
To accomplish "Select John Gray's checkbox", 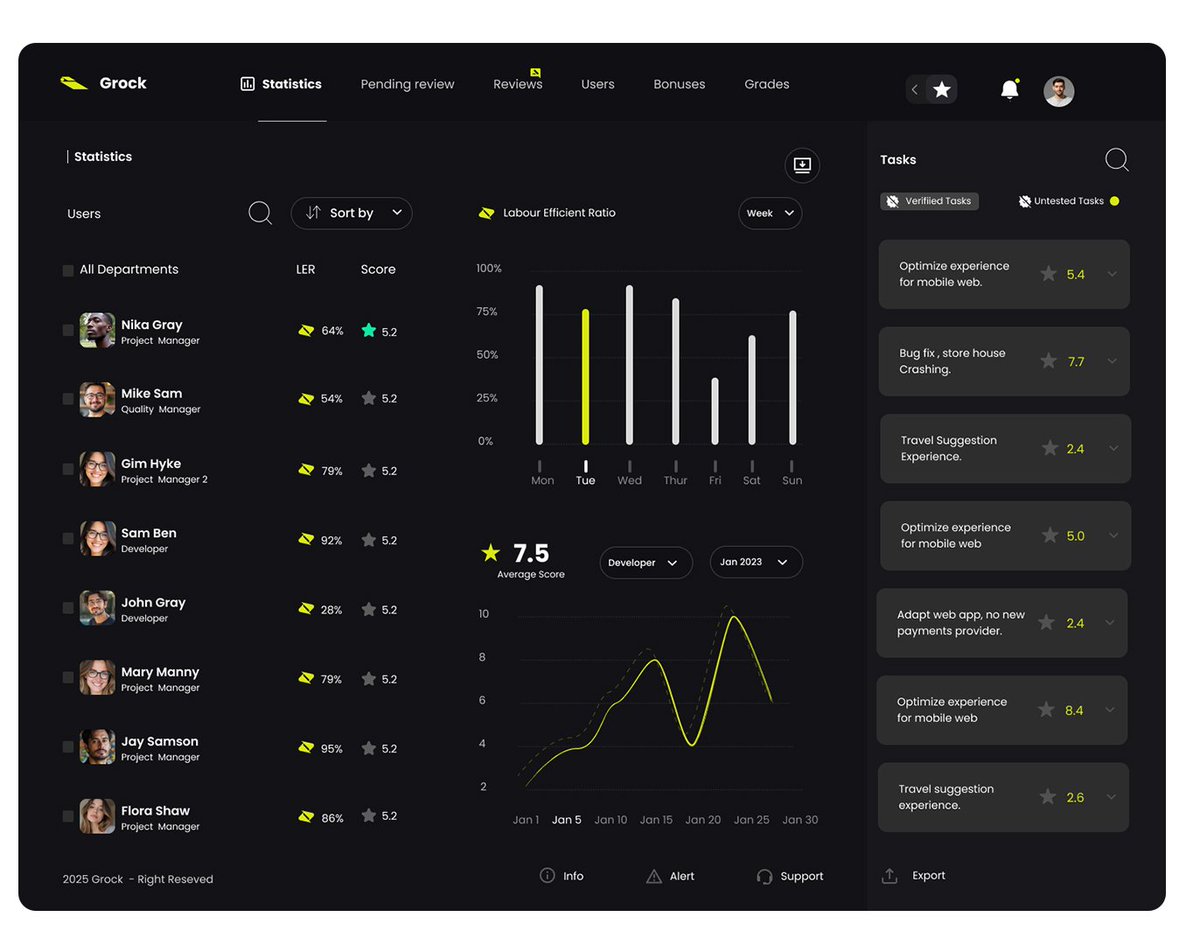I will (68, 608).
